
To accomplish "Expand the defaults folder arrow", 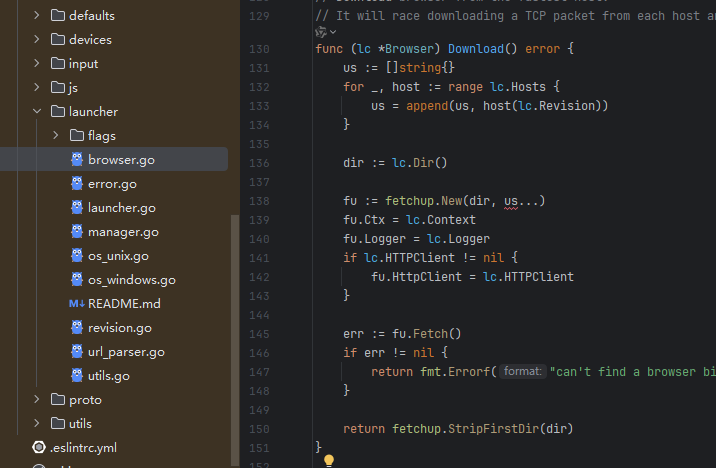I will [36, 16].
